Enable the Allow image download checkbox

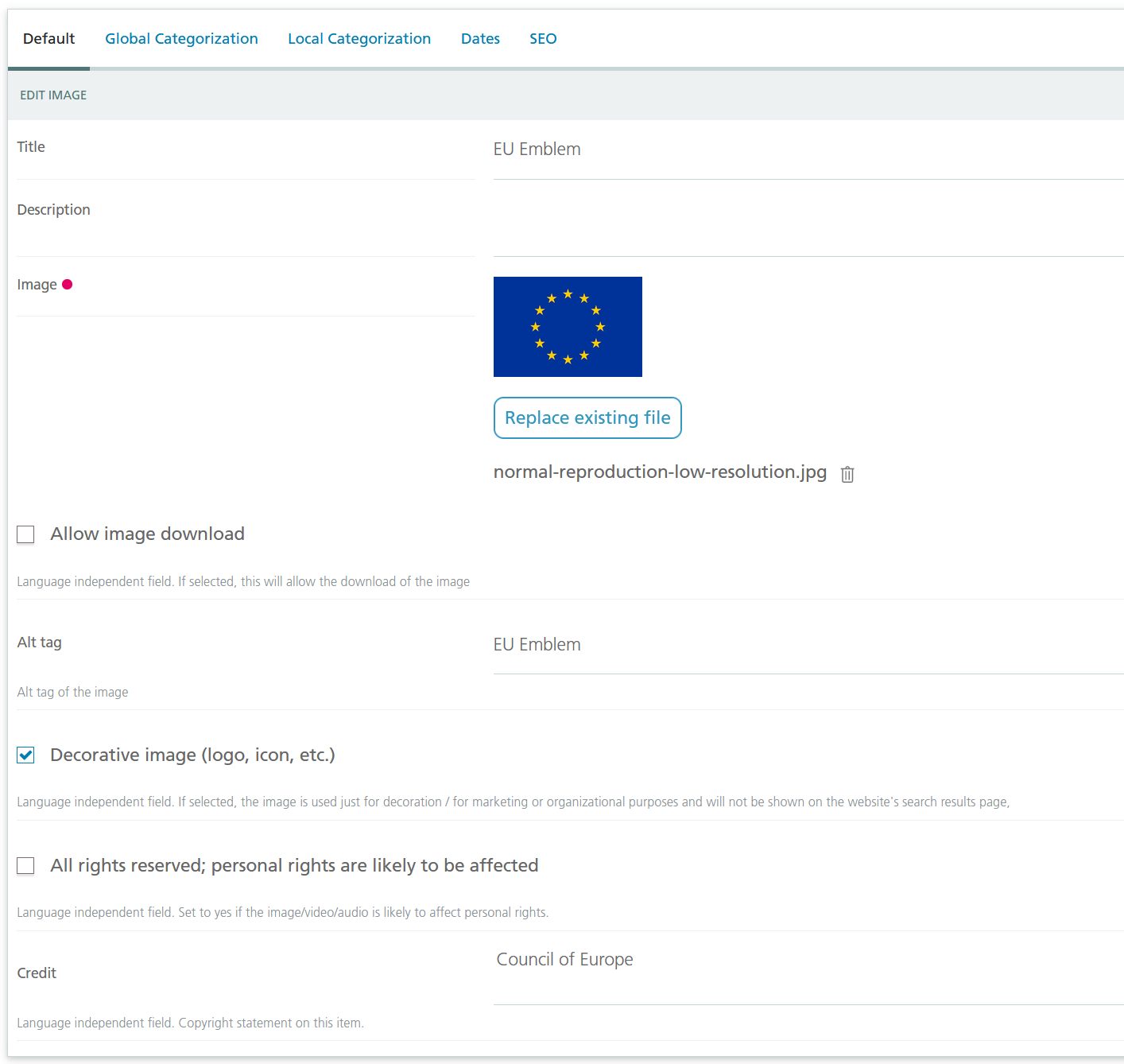click(26, 534)
